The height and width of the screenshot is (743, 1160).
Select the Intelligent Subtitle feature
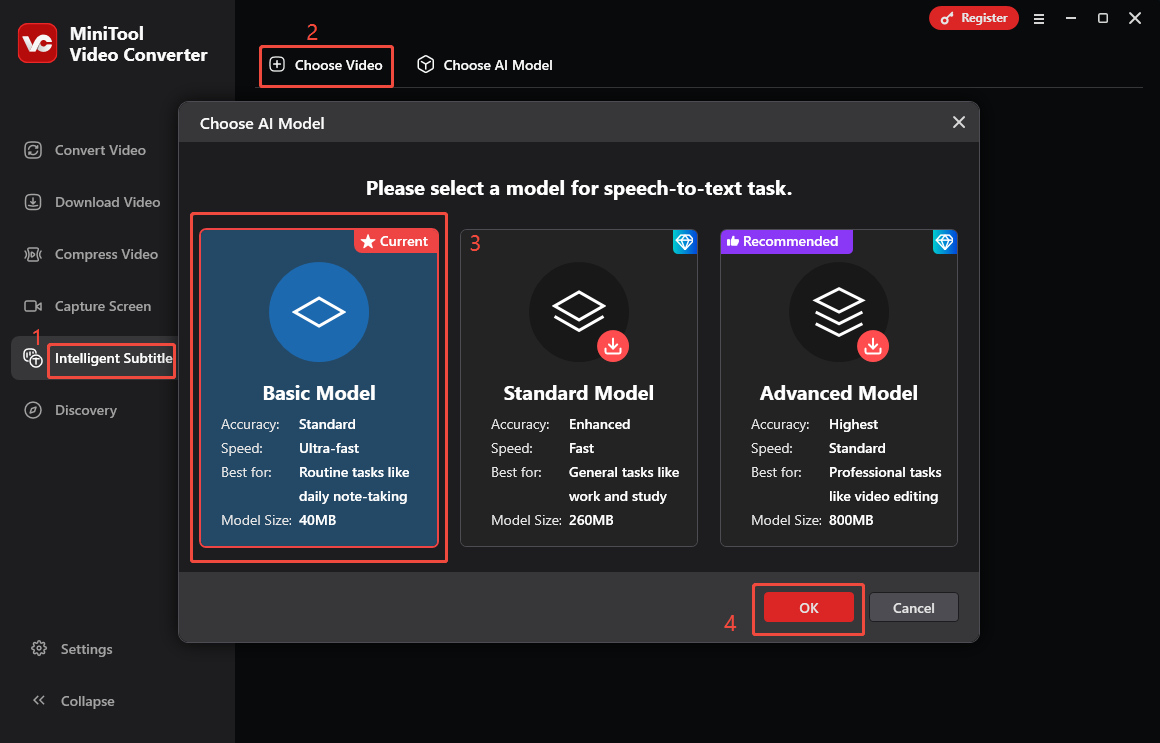coord(111,358)
